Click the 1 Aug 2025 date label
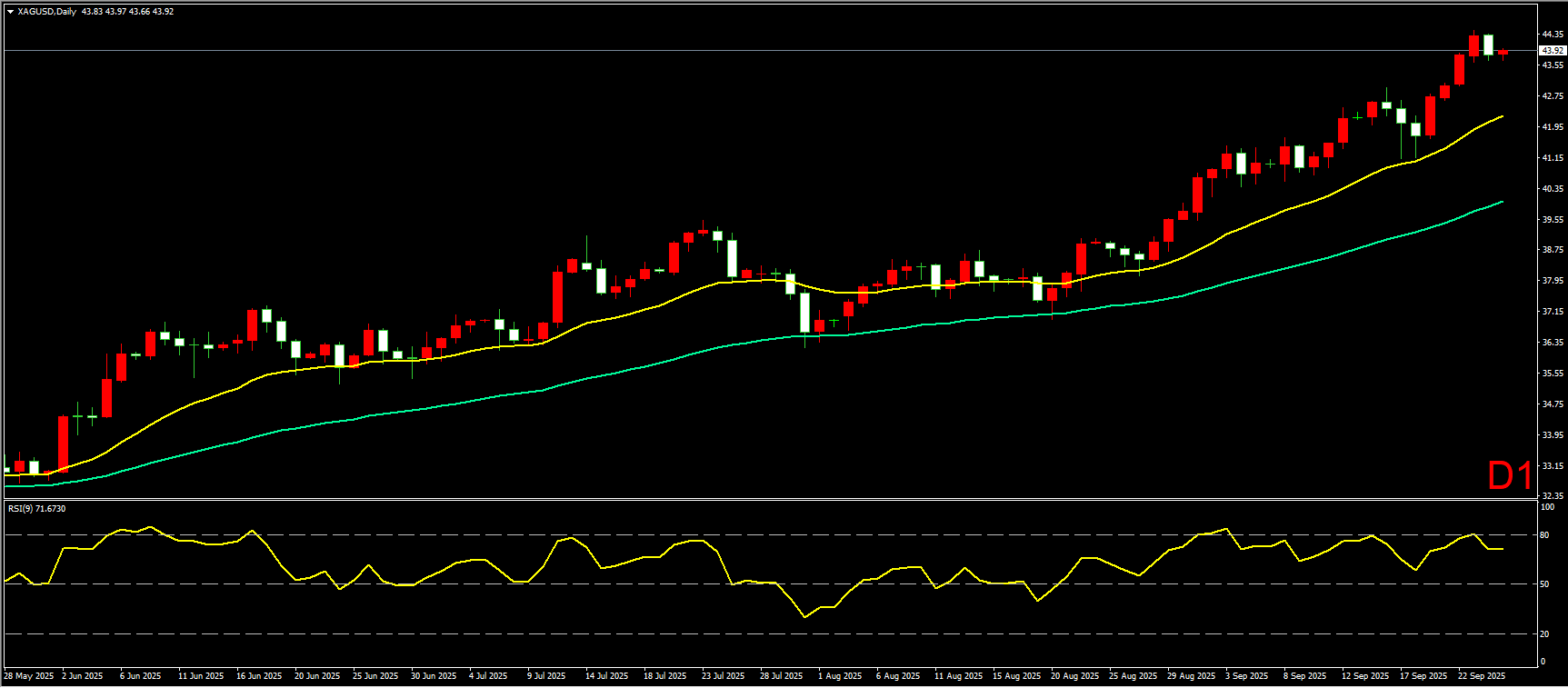Viewport: 1568px width, 688px height. (840, 676)
